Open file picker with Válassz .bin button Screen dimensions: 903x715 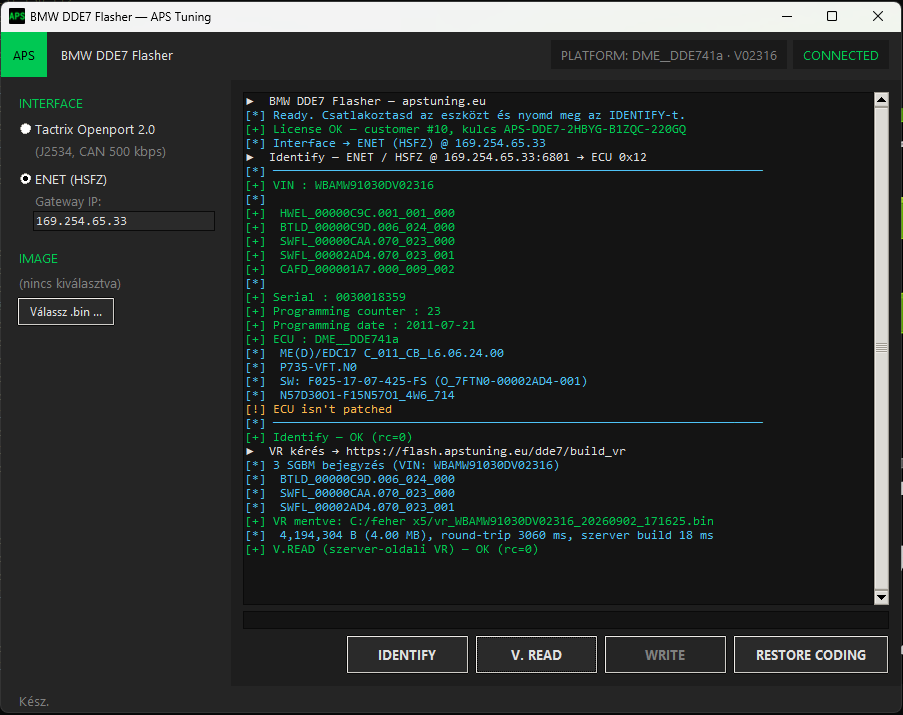coord(66,311)
